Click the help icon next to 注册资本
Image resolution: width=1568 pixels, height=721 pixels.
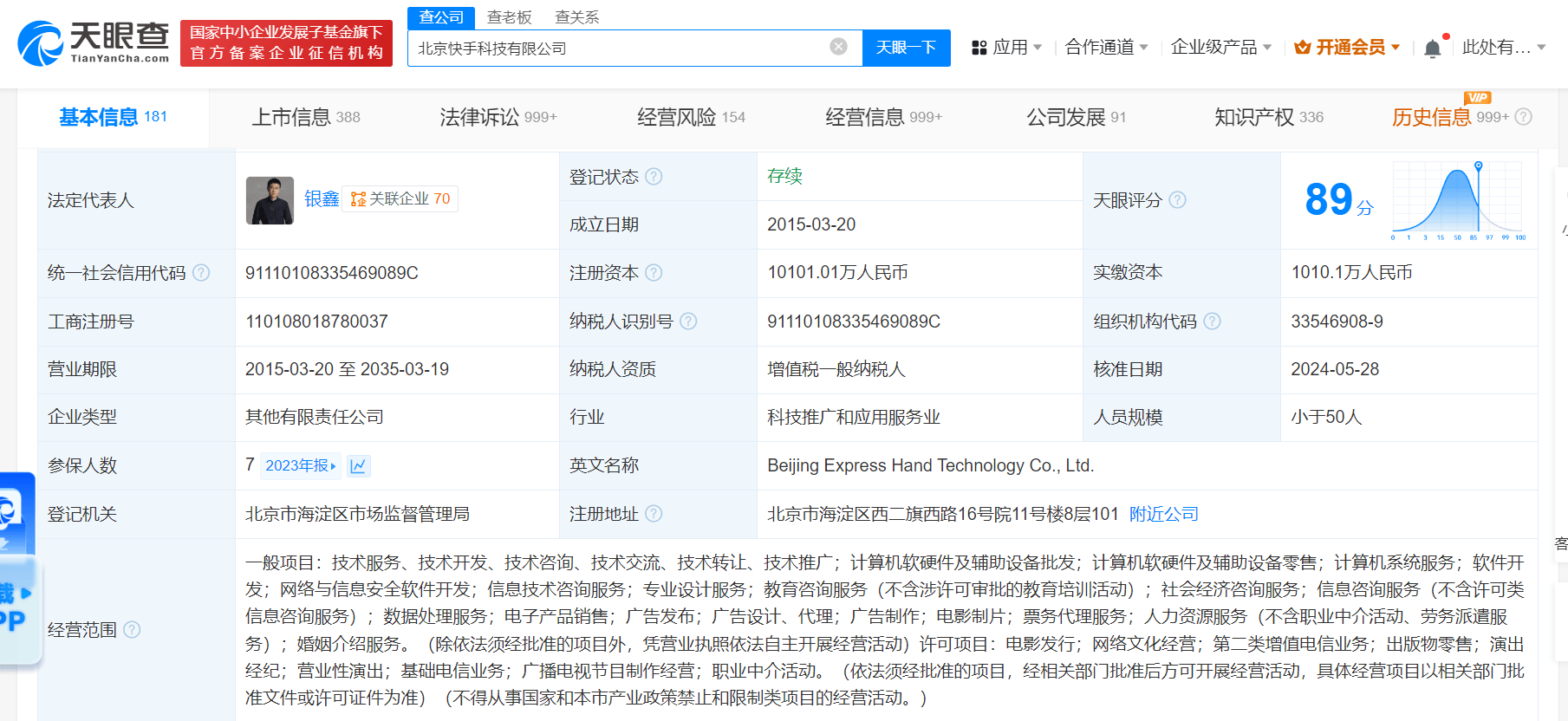click(x=654, y=273)
